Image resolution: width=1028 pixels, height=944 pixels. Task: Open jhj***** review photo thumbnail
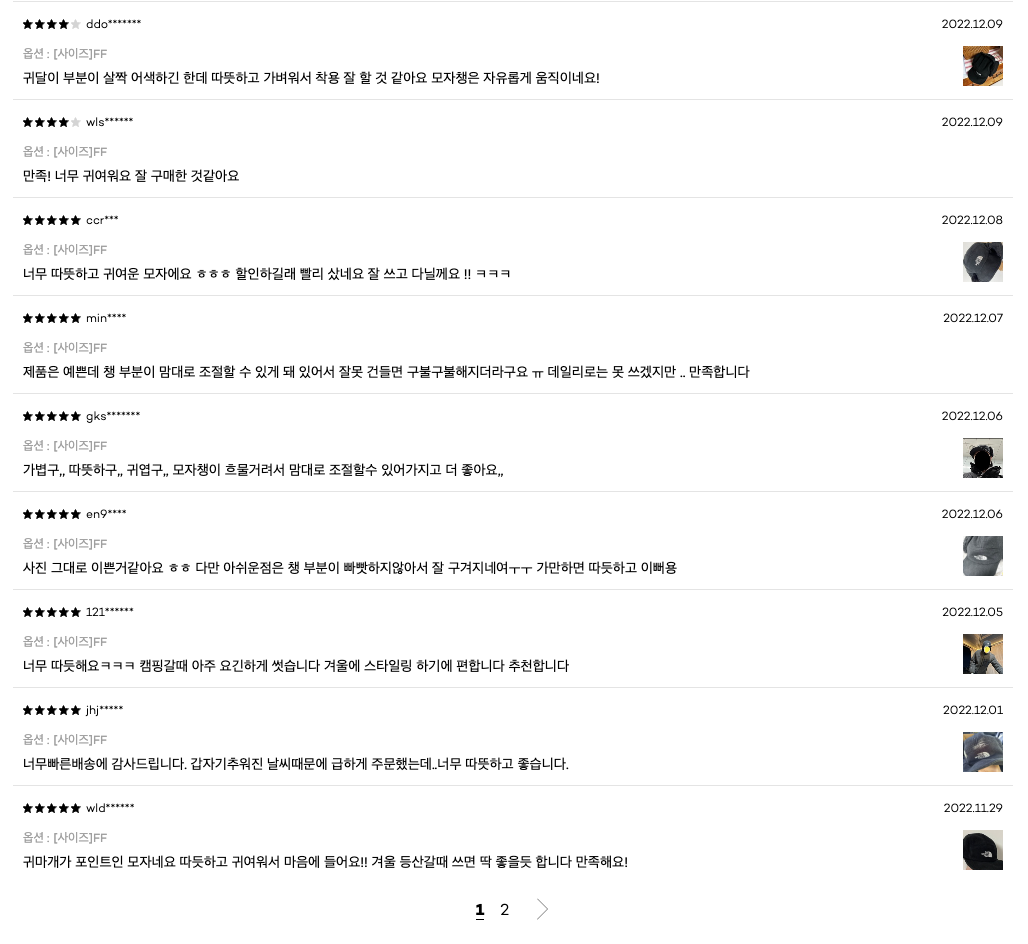tap(982, 752)
